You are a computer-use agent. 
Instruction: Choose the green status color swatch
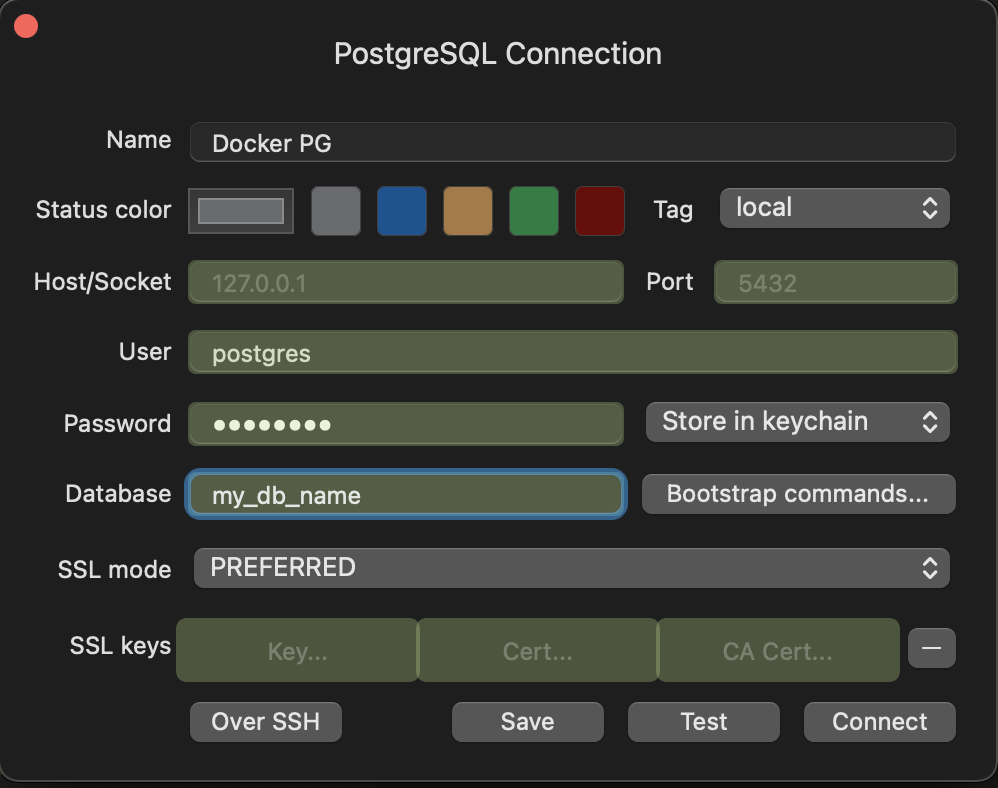[x=534, y=211]
